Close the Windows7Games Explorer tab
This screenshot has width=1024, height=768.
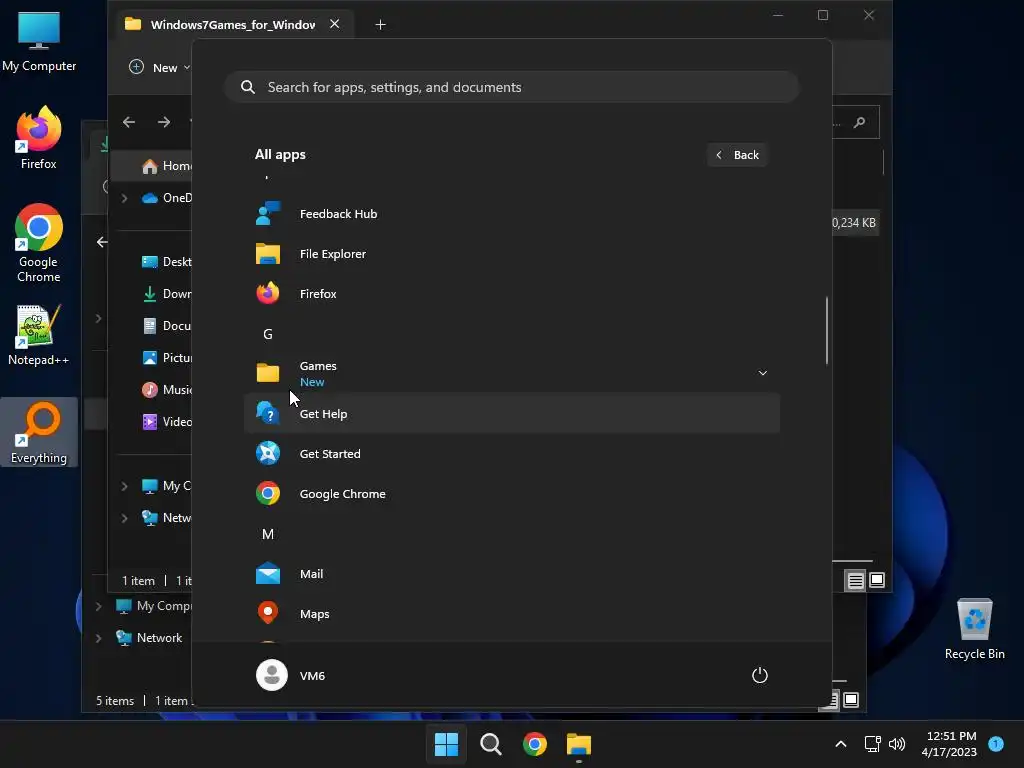(334, 24)
